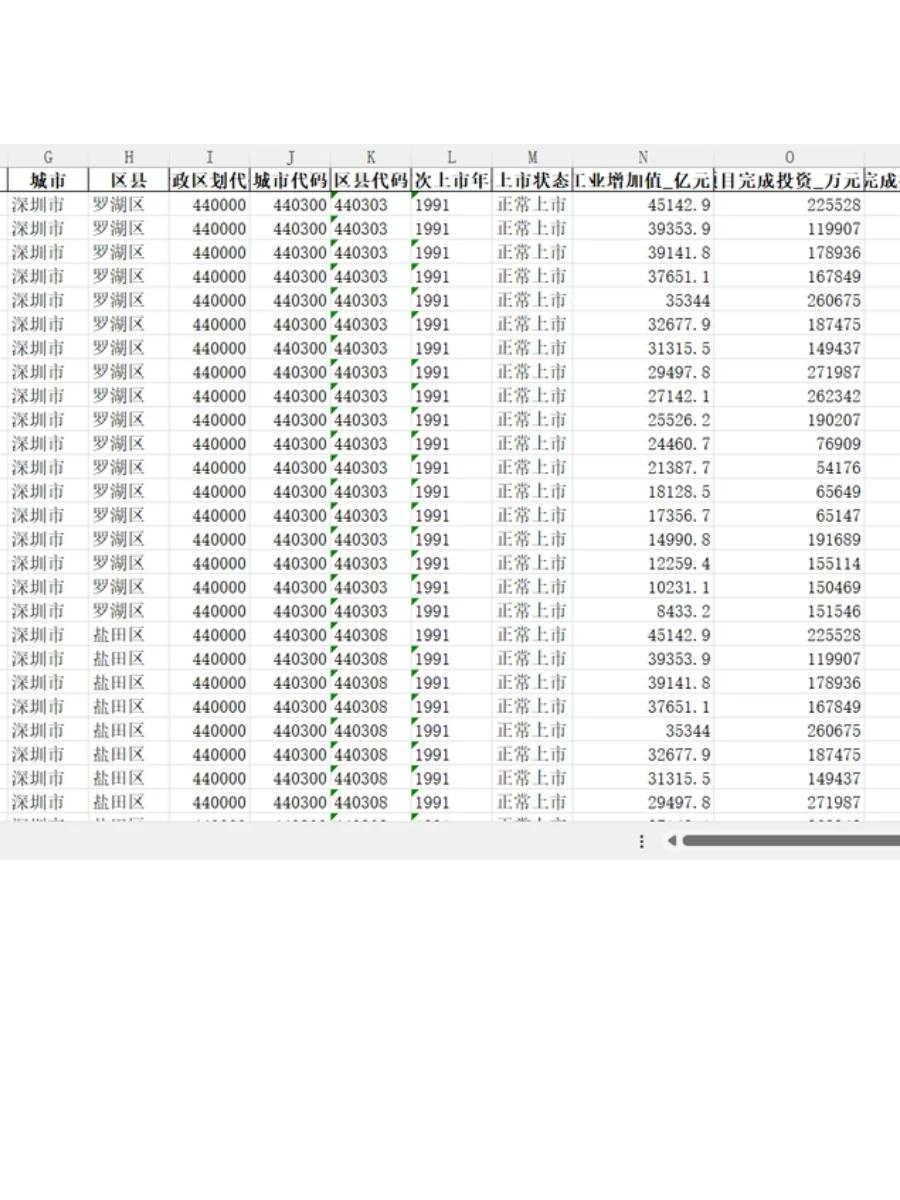Click the 上市状态 header cell
This screenshot has width=900, height=1200.
(532, 180)
